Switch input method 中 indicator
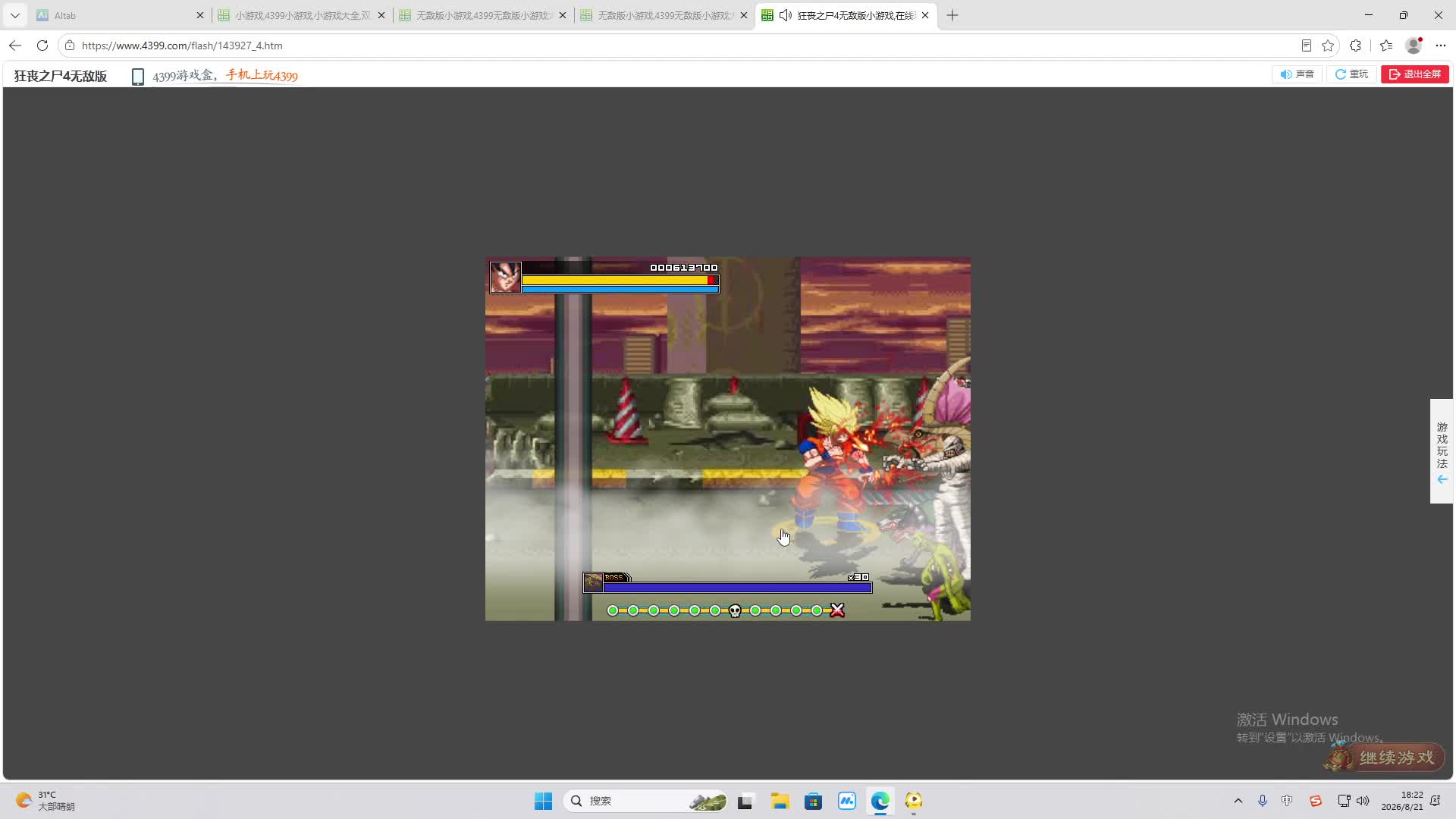Viewport: 1456px width, 819px height. point(1287,801)
